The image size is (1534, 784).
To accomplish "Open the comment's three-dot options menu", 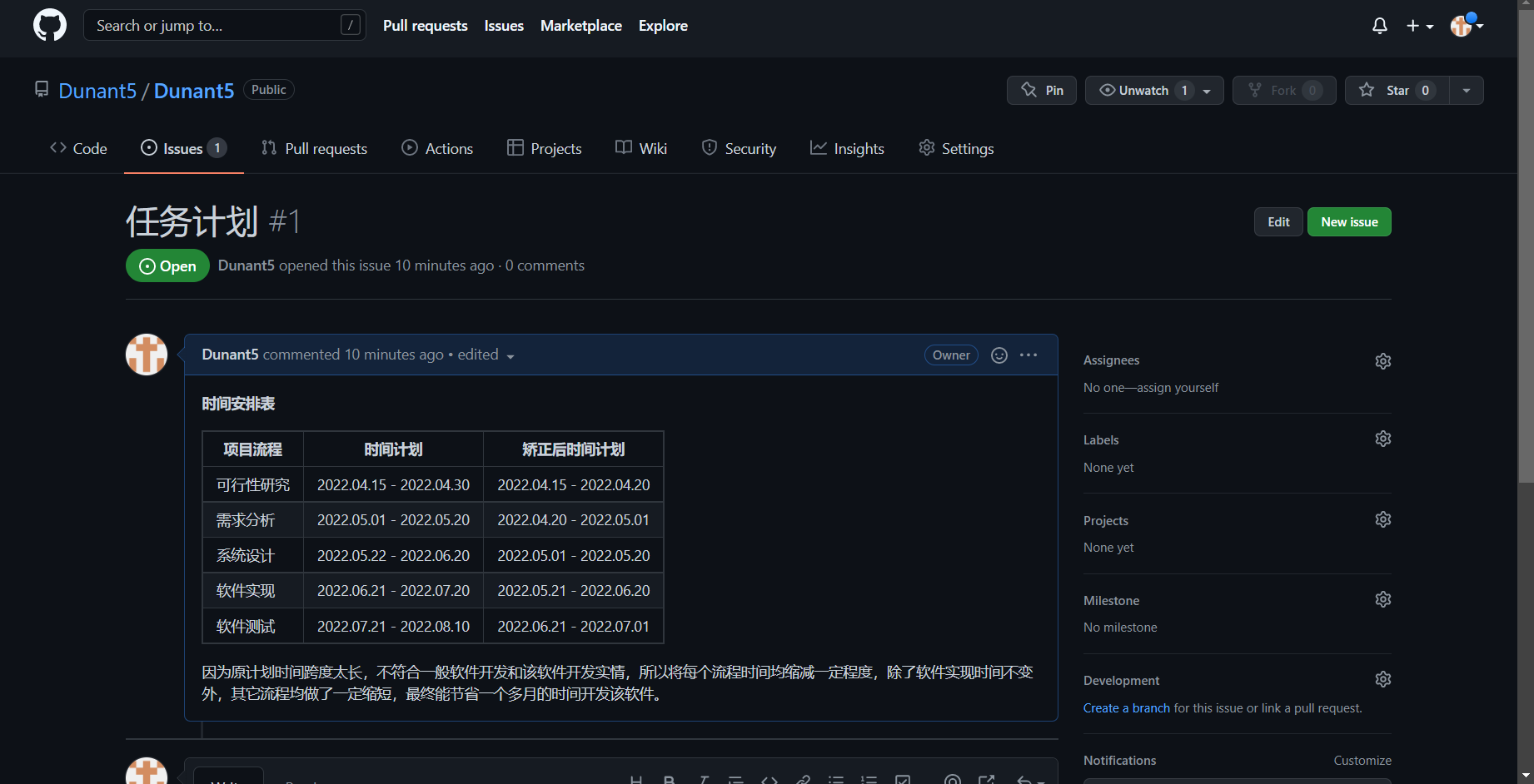I will coord(1028,355).
